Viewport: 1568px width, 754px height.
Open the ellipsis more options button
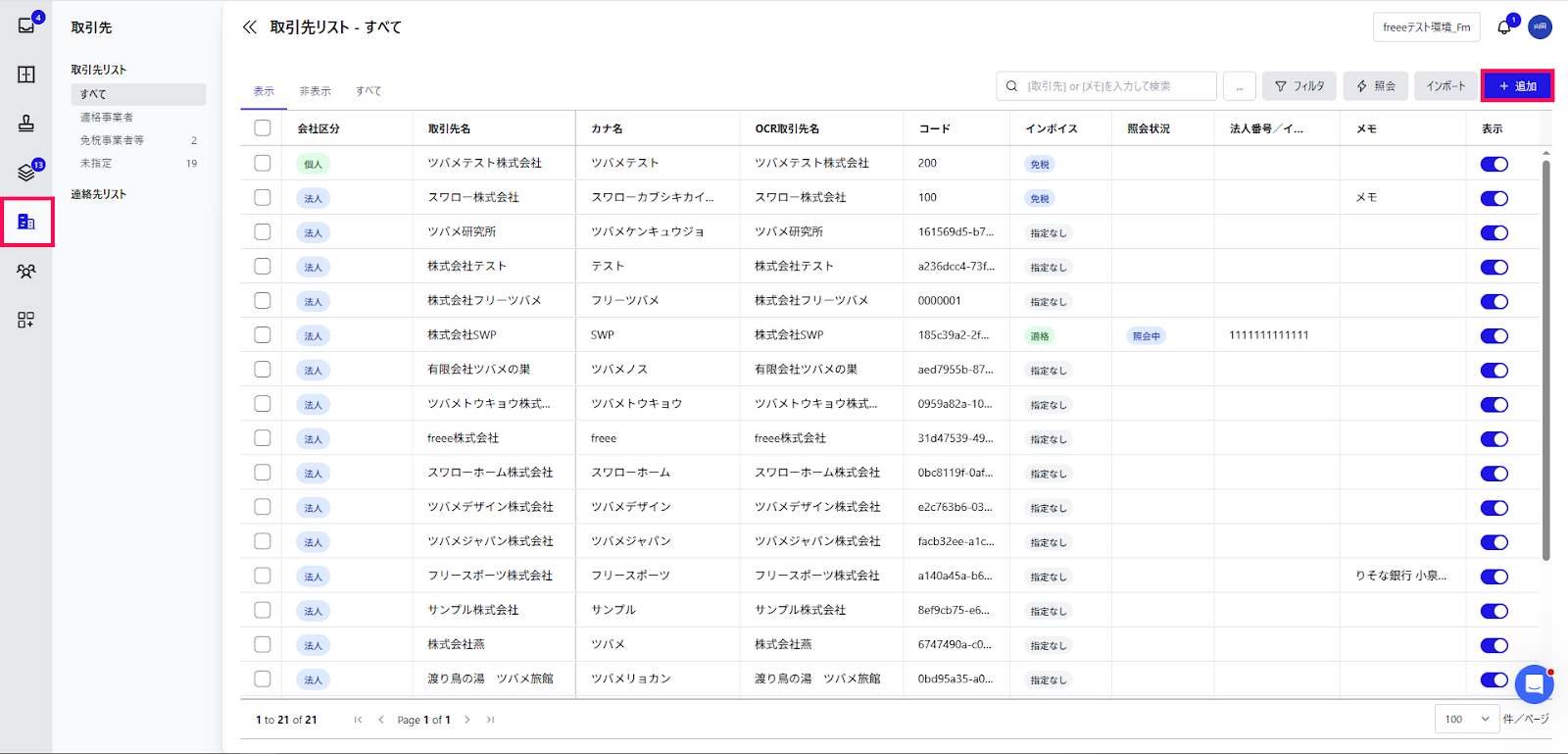coord(1240,86)
